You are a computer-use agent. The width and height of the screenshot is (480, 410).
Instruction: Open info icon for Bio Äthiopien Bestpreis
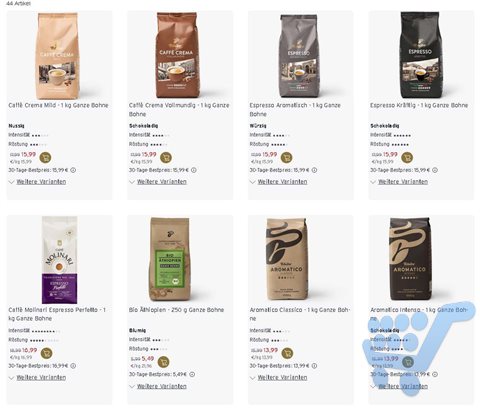pos(192,374)
